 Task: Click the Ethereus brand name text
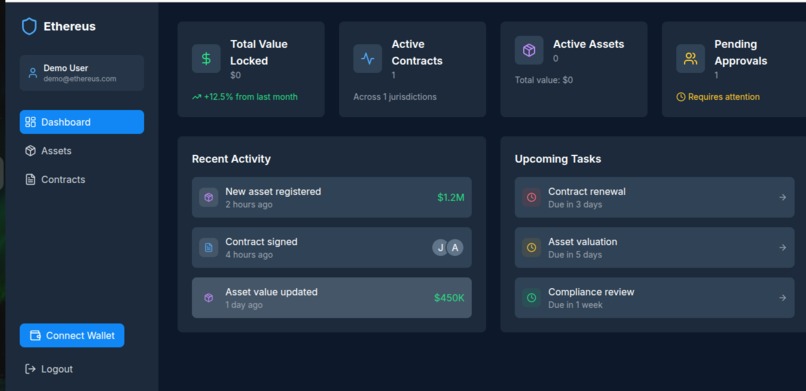point(69,26)
